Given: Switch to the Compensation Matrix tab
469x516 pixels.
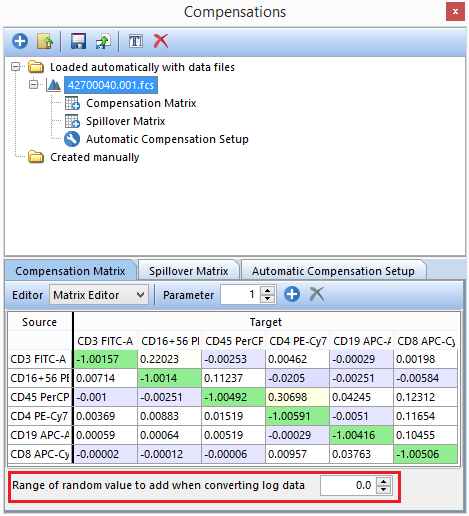Looking at the screenshot, I should [70, 271].
